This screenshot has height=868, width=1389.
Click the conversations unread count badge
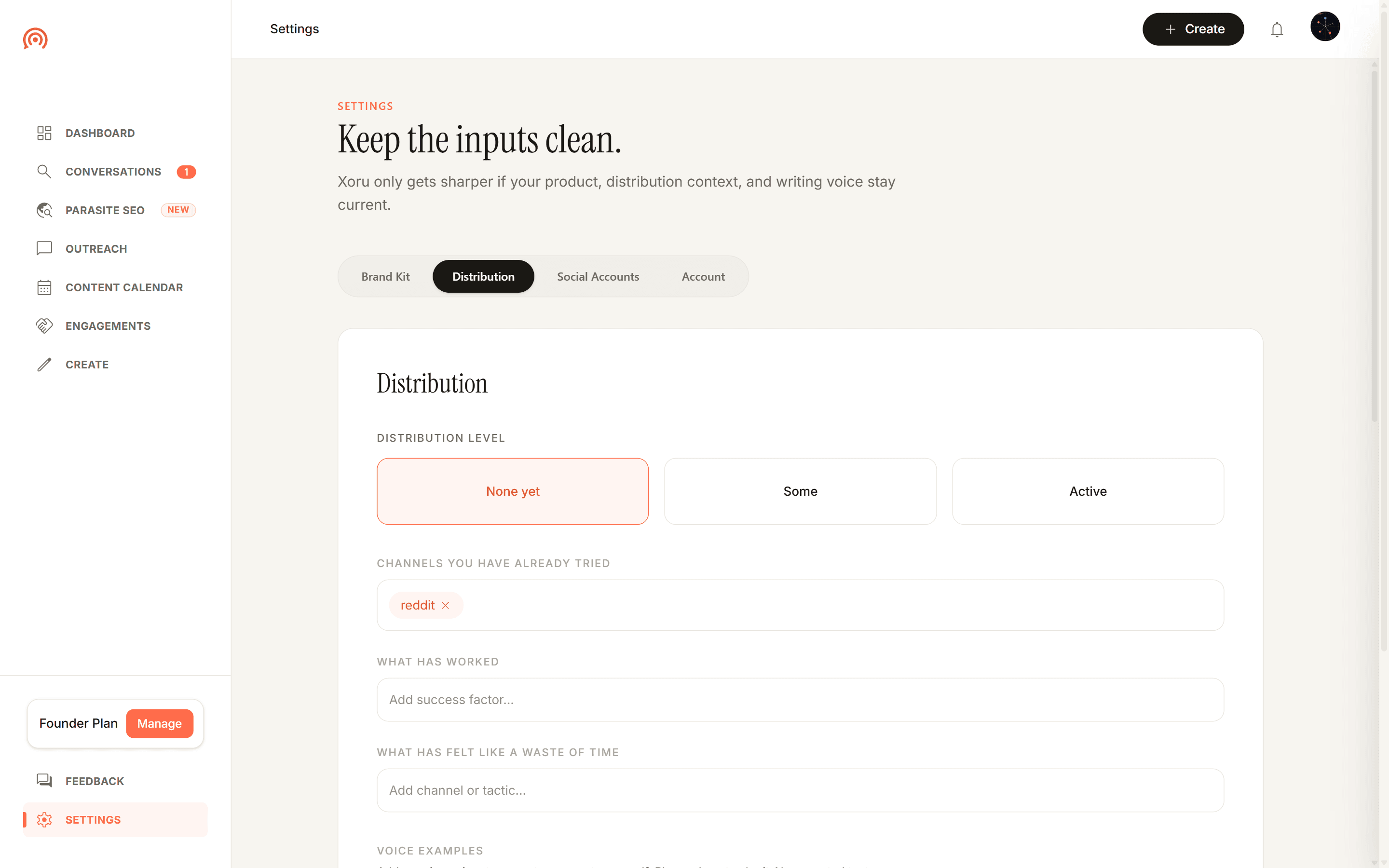(186, 172)
